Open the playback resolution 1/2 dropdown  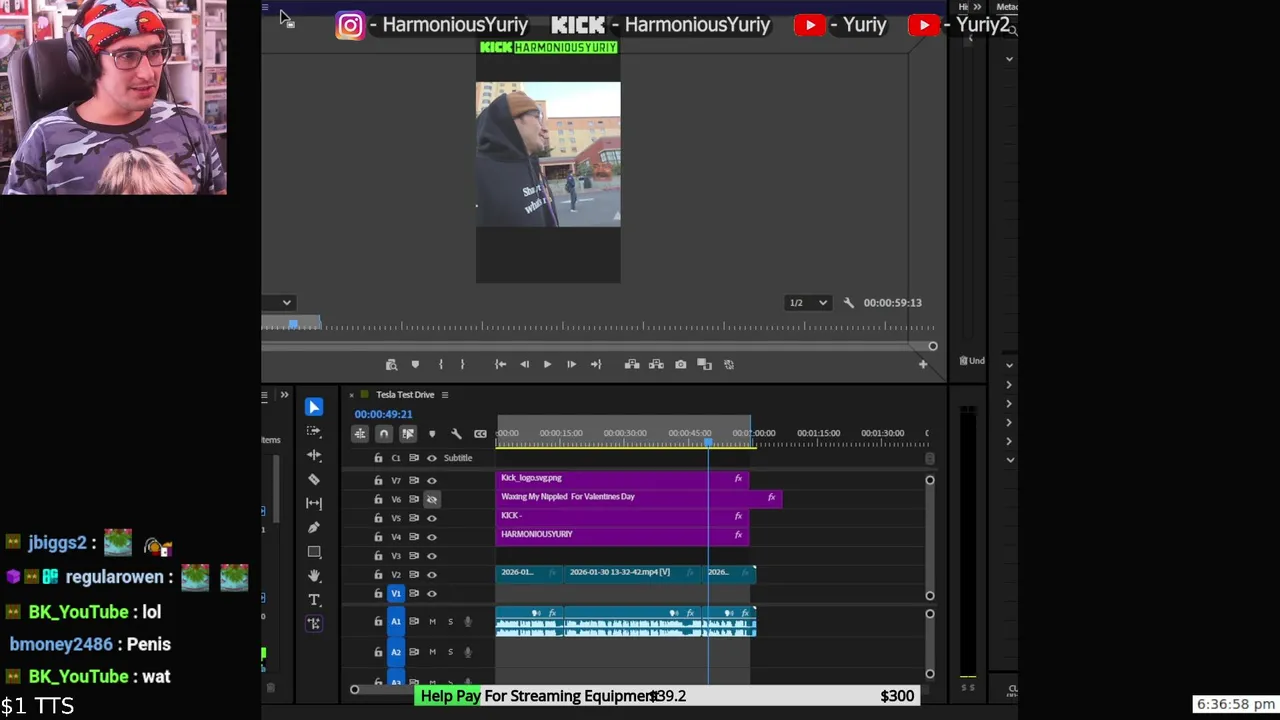808,302
